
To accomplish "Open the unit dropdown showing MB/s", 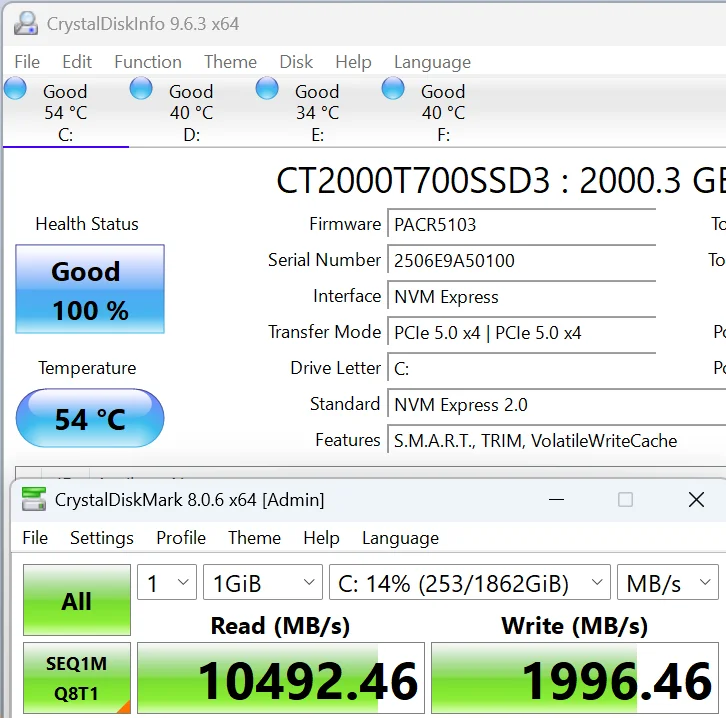I will point(668,582).
